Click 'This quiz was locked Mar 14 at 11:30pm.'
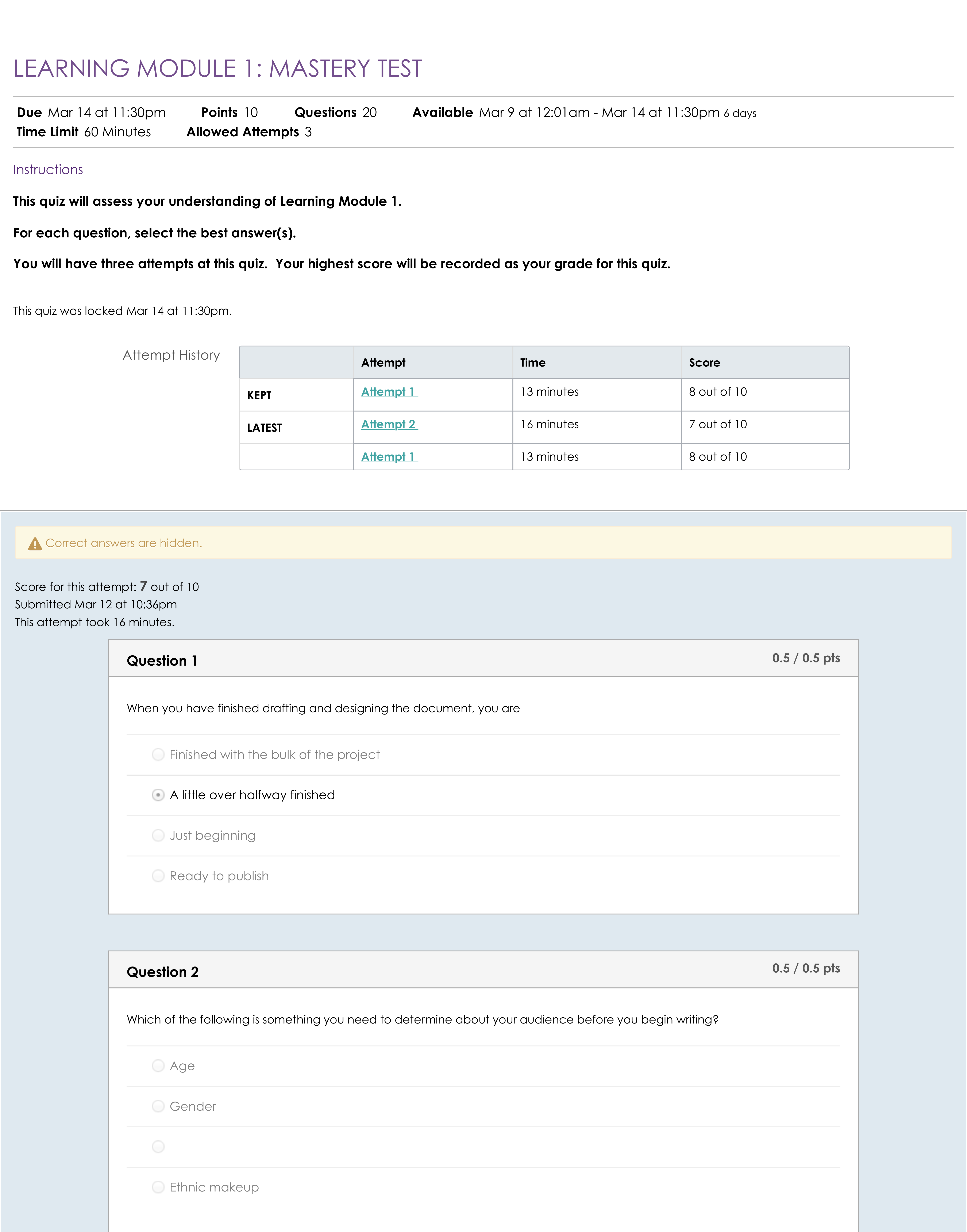The image size is (967, 1232). point(122,311)
